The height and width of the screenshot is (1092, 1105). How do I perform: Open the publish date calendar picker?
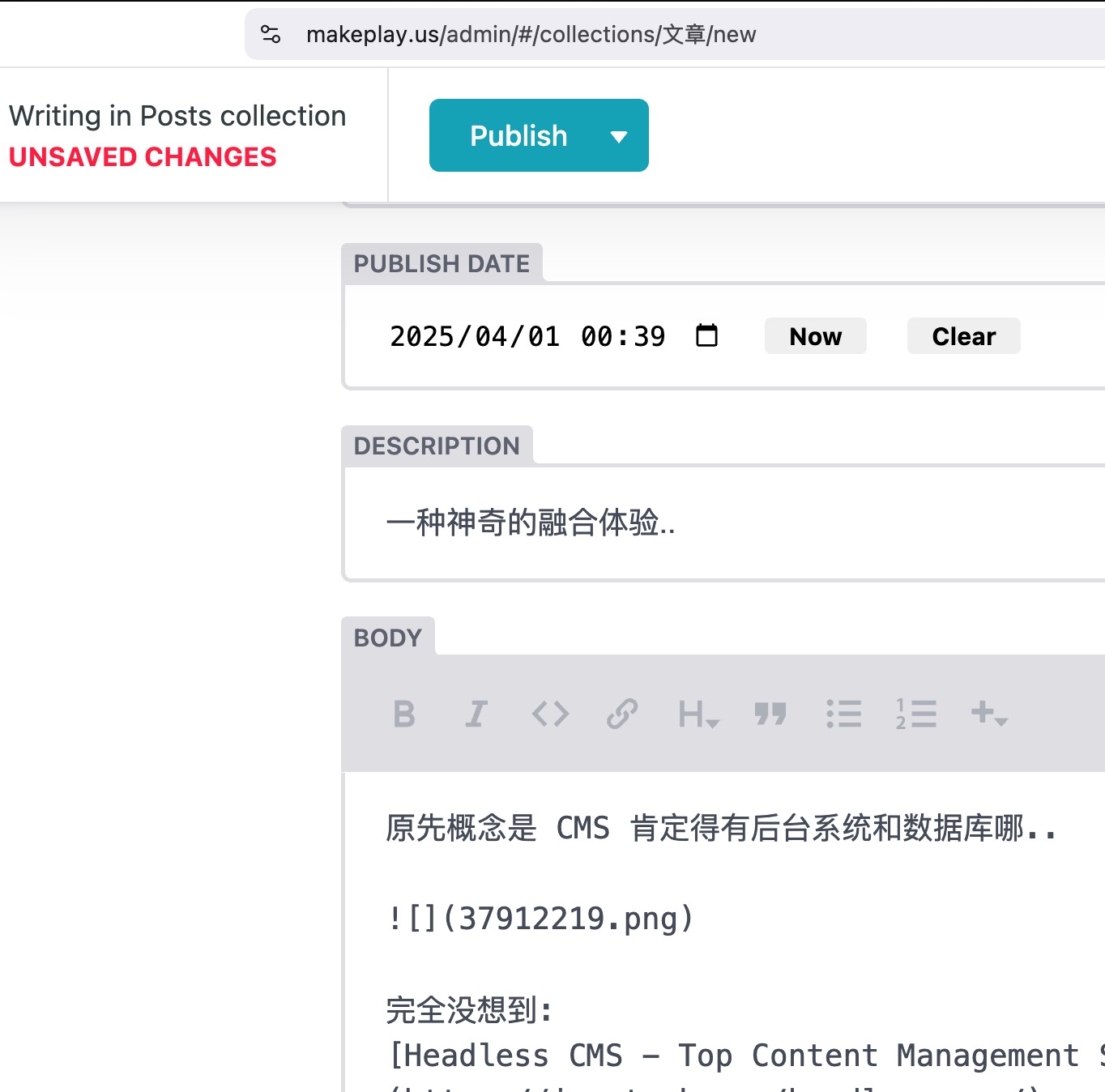(706, 335)
